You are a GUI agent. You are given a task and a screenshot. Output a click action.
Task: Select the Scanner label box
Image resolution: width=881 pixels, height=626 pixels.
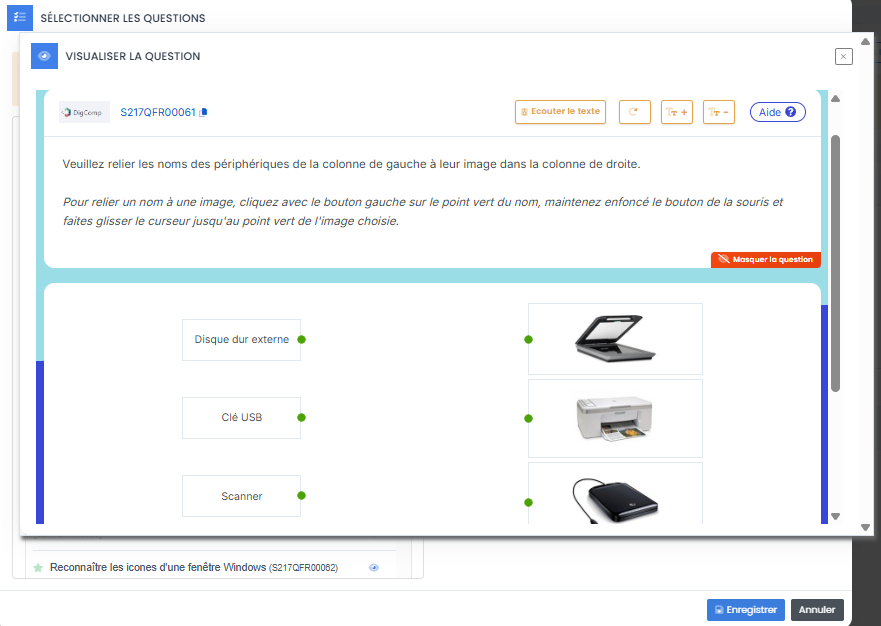pos(241,496)
